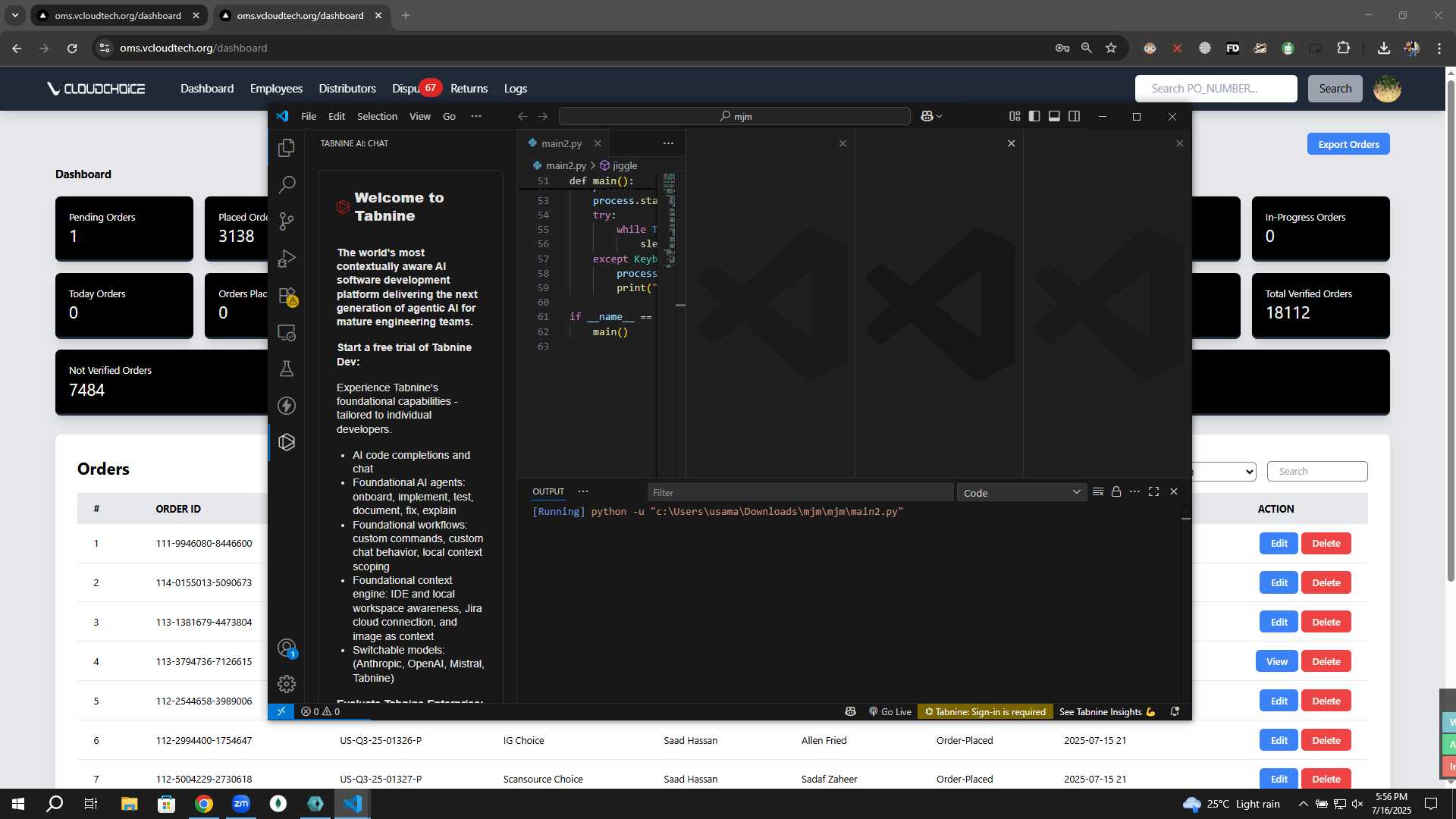This screenshot has width=1456, height=819.
Task: Open the Selection menu in VS Code
Action: (x=377, y=116)
